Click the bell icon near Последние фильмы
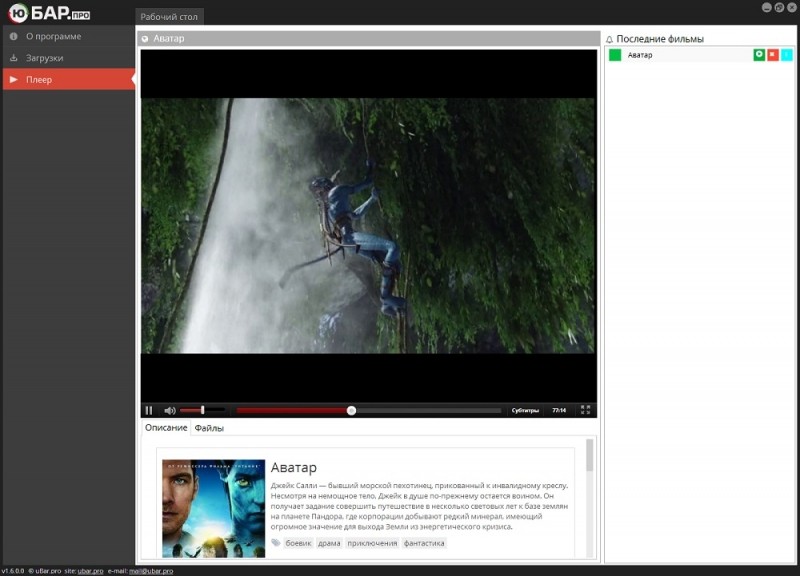800x576 pixels. [609, 39]
